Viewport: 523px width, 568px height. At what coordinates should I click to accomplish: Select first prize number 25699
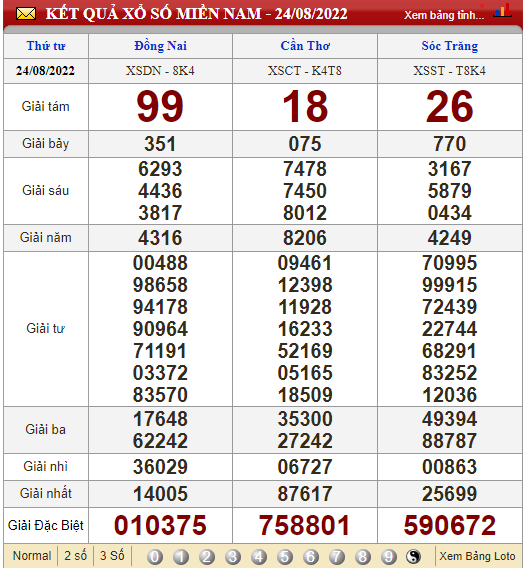coord(449,494)
